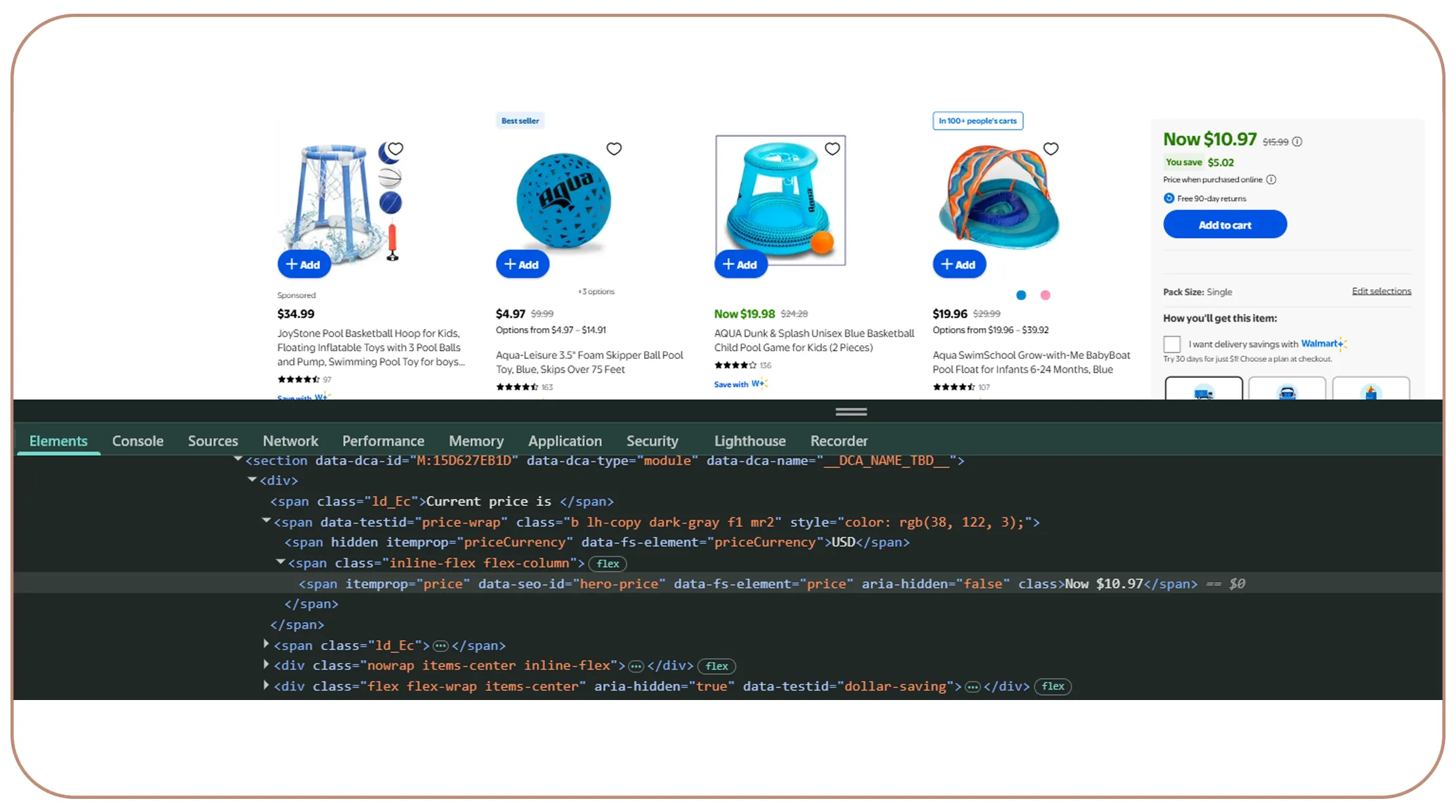Toggle flex badge on inline-flex flex-column span
This screenshot has width=1456, height=812.
pyautogui.click(x=608, y=564)
